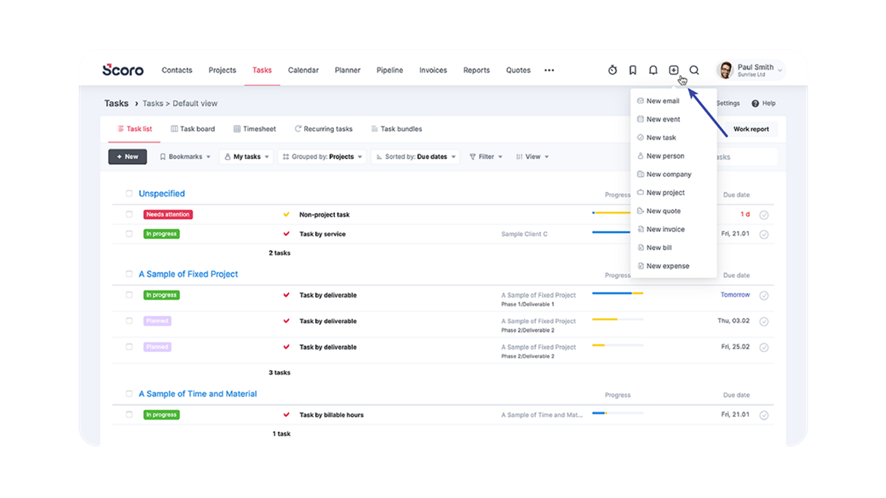Go to Calendar in navigation
This screenshot has width=886, height=498.
303,70
